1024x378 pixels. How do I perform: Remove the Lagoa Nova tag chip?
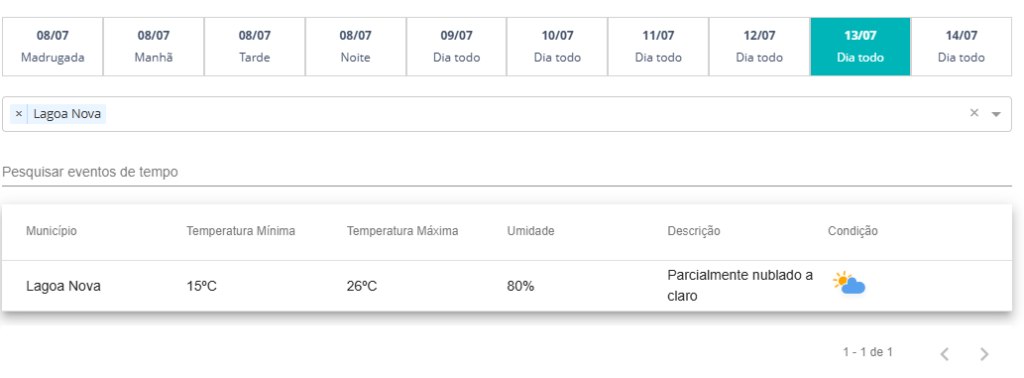pyautogui.click(x=19, y=114)
